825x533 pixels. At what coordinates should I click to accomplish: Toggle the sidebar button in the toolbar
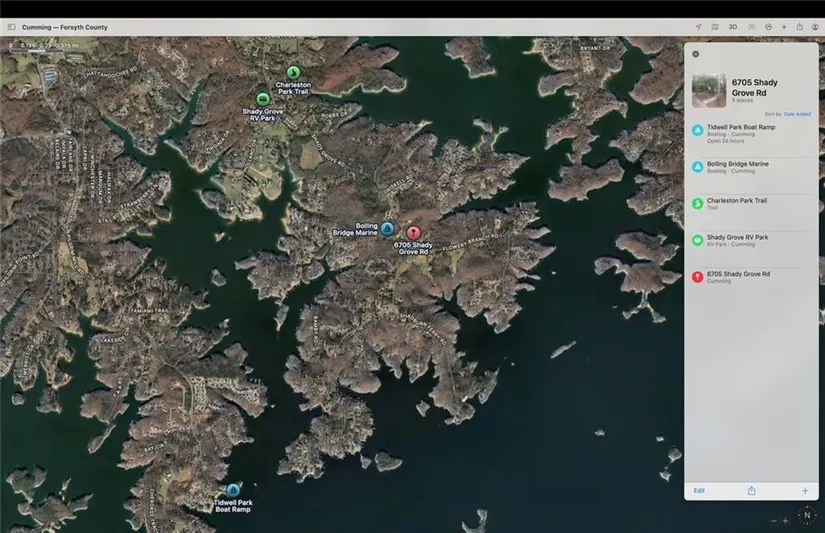click(11, 27)
